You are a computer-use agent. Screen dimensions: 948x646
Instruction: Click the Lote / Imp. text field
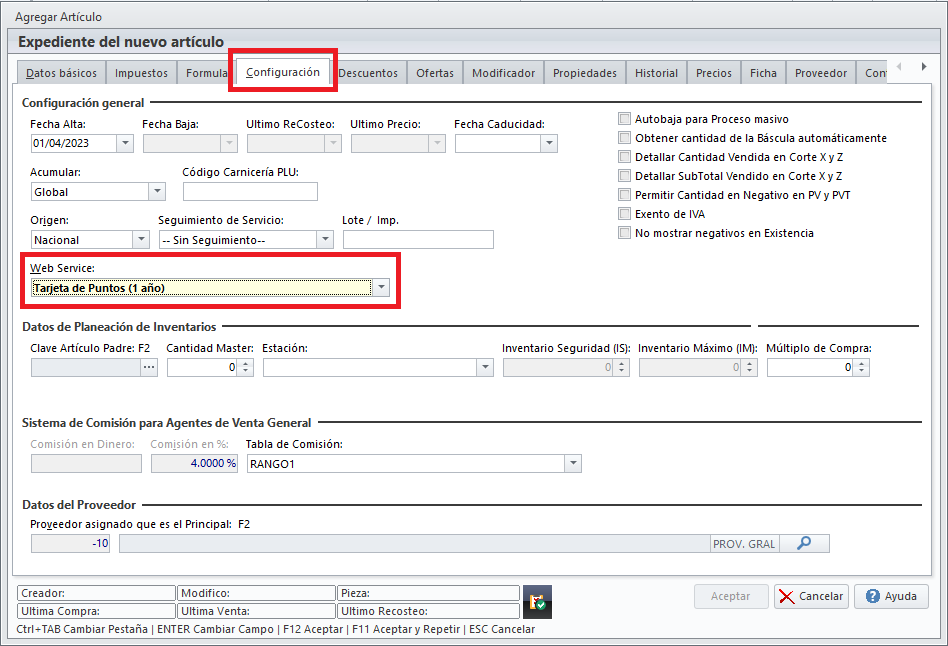click(418, 240)
